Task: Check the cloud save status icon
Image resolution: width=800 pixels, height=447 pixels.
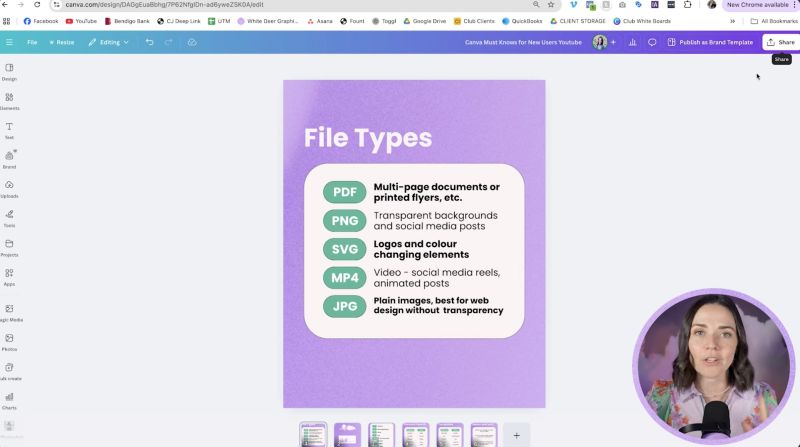Action: pyautogui.click(x=192, y=42)
